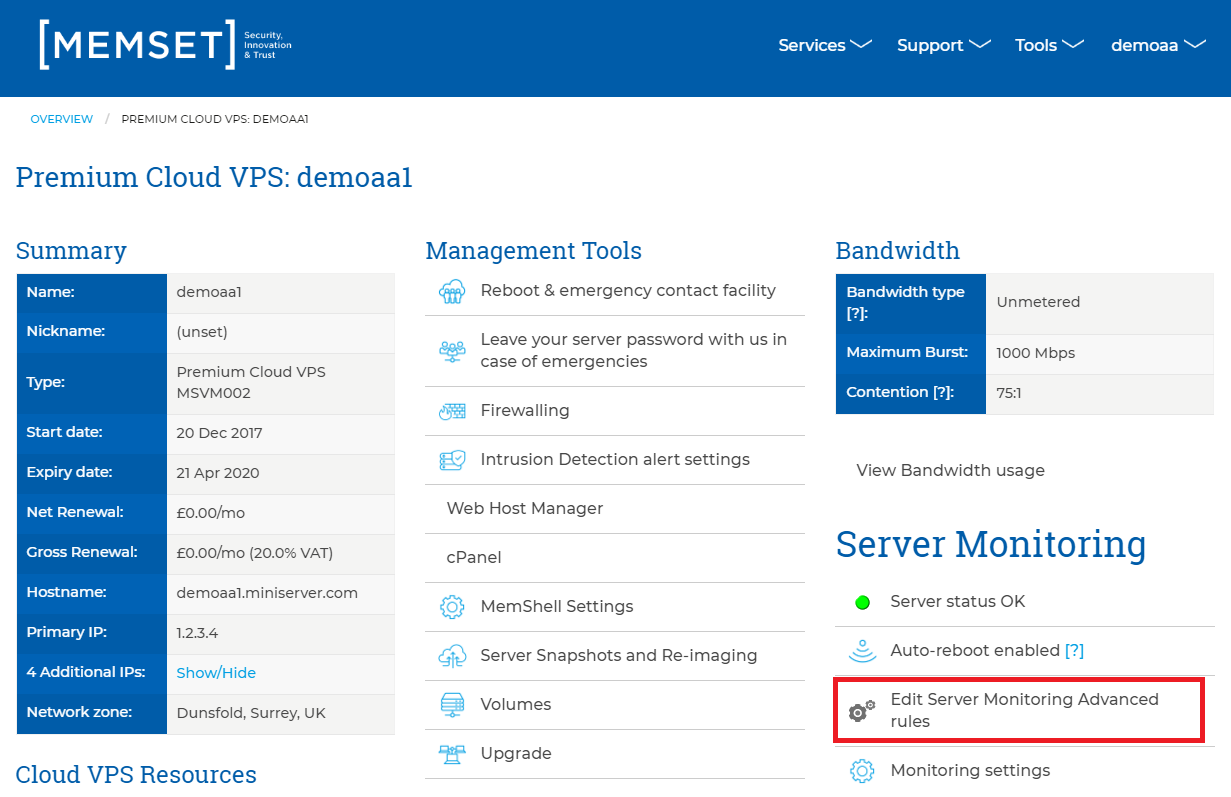Screen dimensions: 1231x797
Task: Click the Contention [?] help
Action: coord(943,393)
